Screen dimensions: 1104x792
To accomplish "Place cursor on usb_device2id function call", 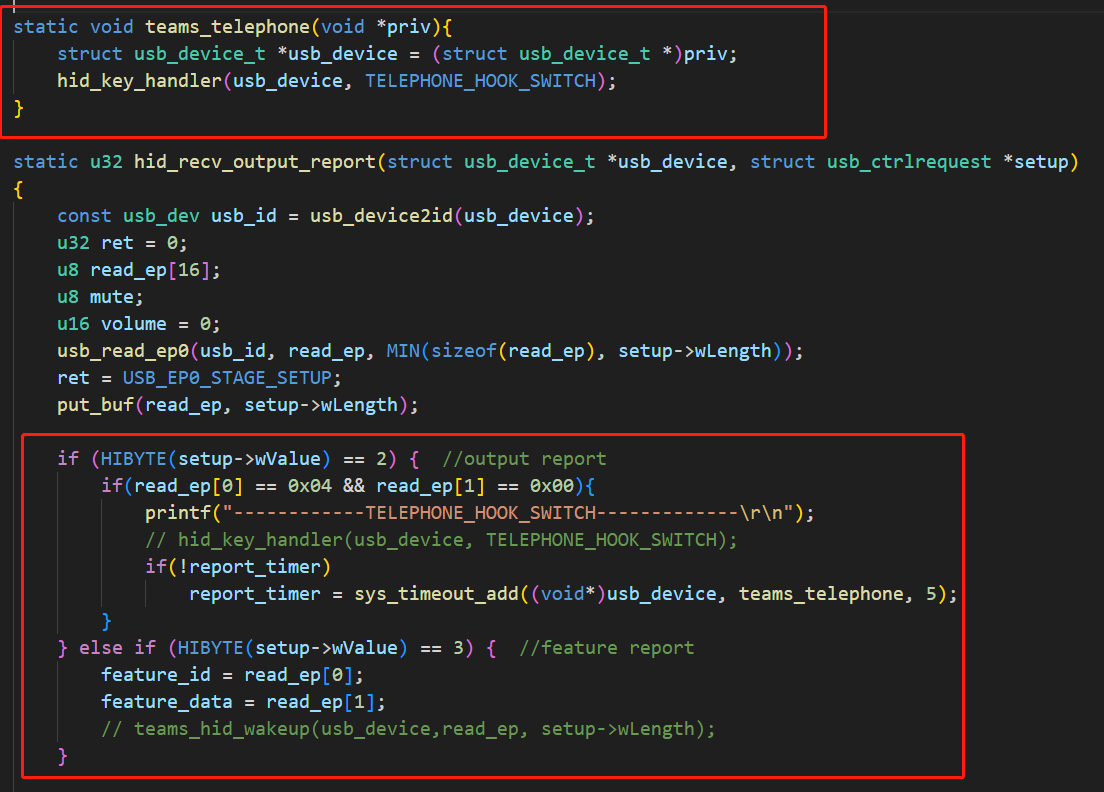I will point(382,216).
